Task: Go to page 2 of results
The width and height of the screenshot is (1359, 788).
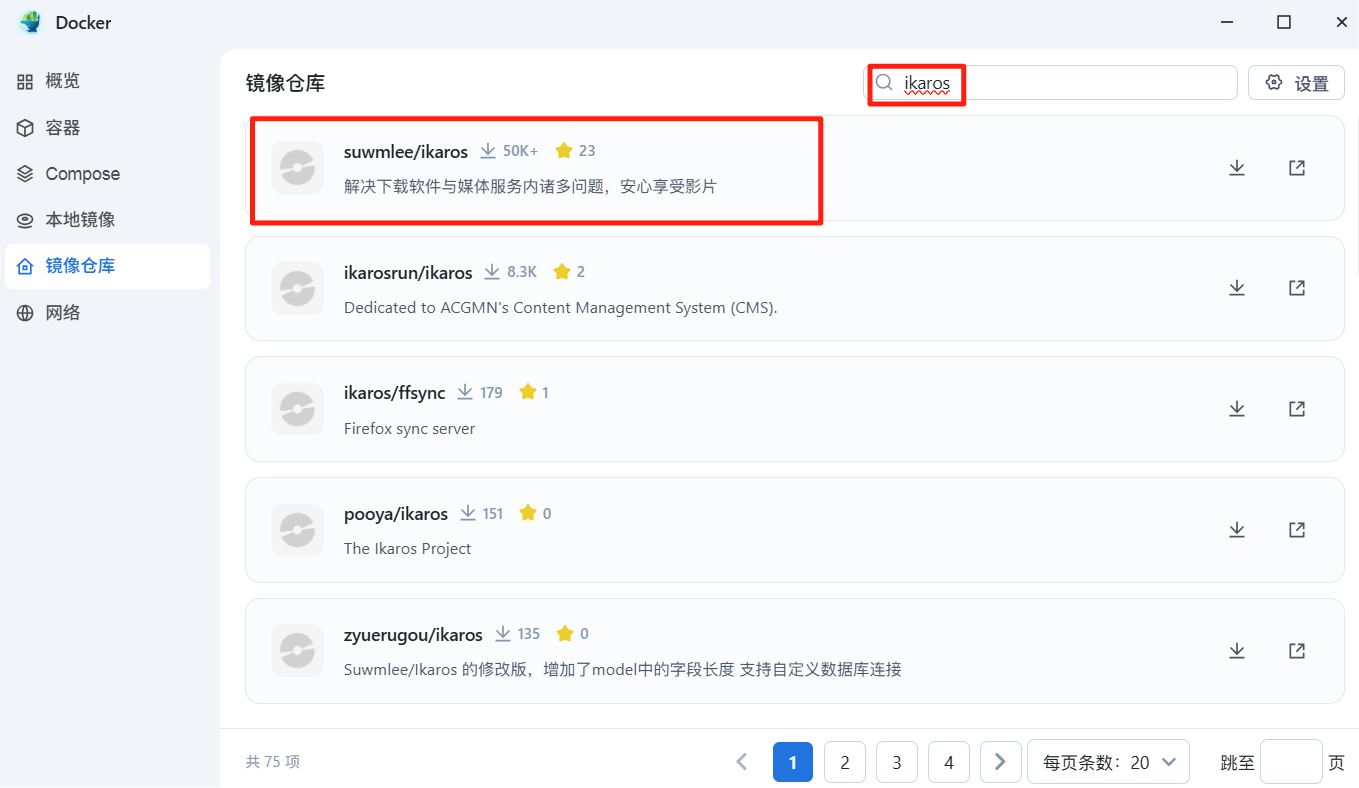Action: (x=845, y=762)
